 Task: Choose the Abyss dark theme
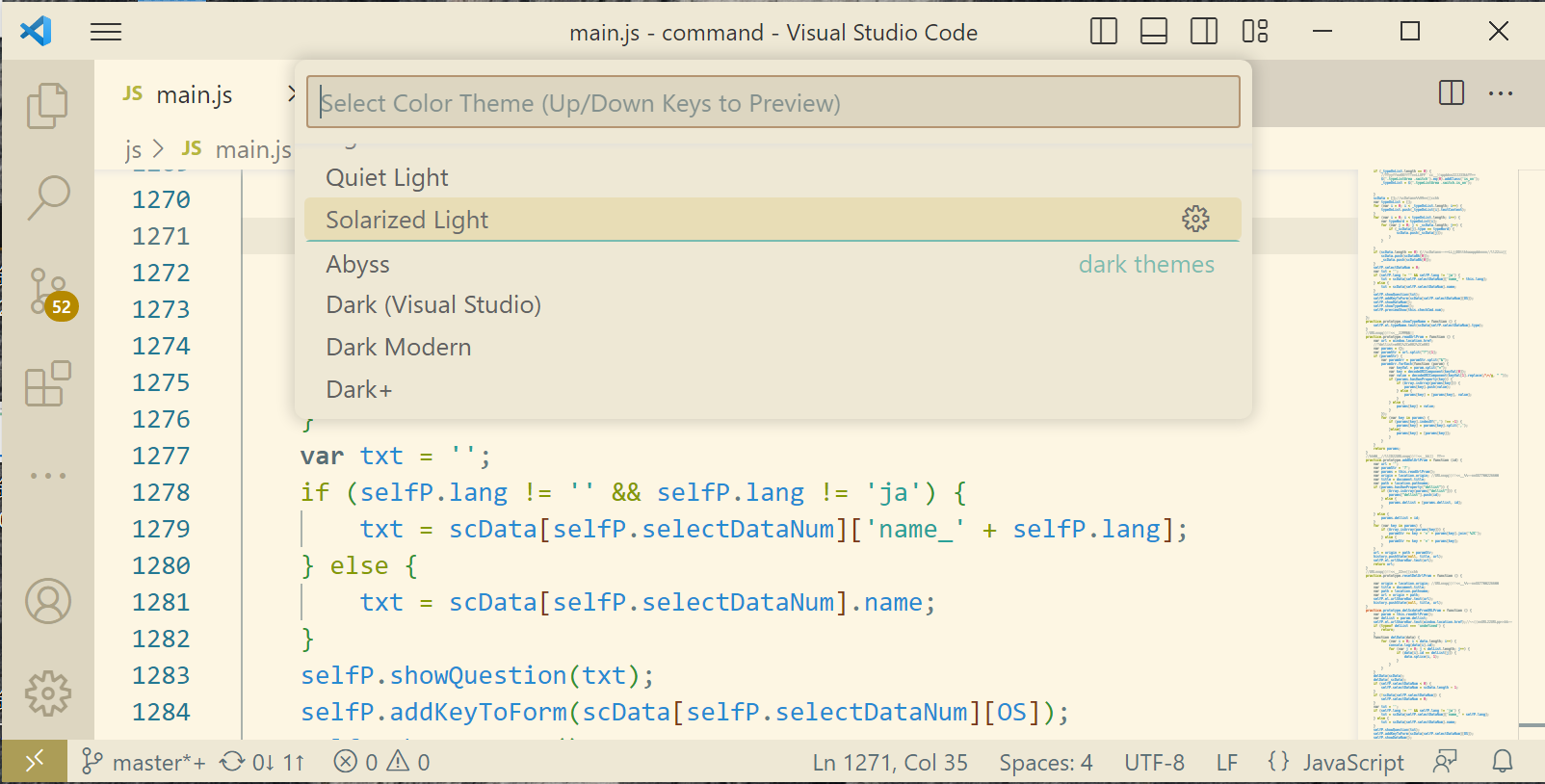coord(772,264)
